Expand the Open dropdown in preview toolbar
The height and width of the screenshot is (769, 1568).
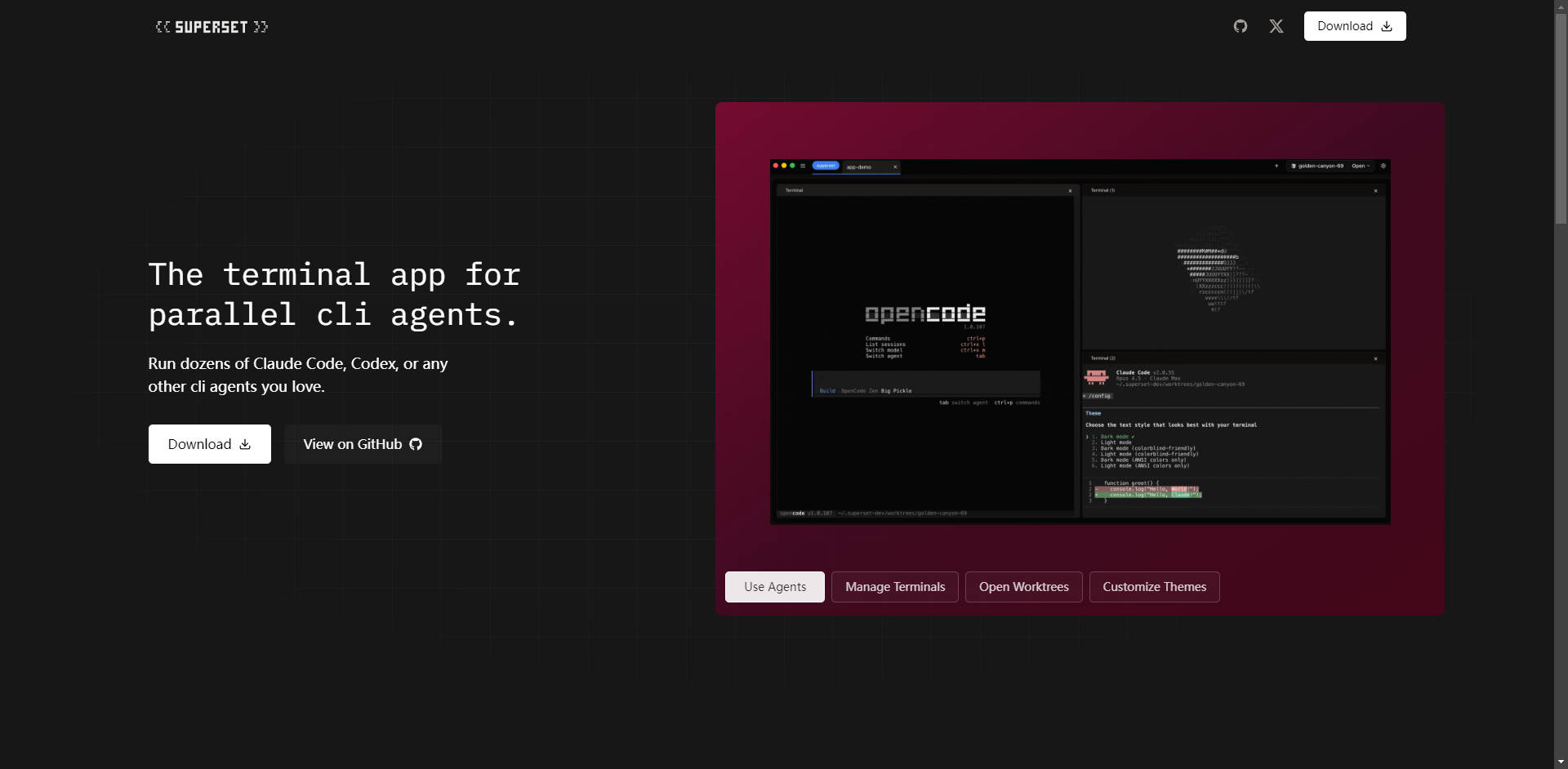click(x=1361, y=166)
